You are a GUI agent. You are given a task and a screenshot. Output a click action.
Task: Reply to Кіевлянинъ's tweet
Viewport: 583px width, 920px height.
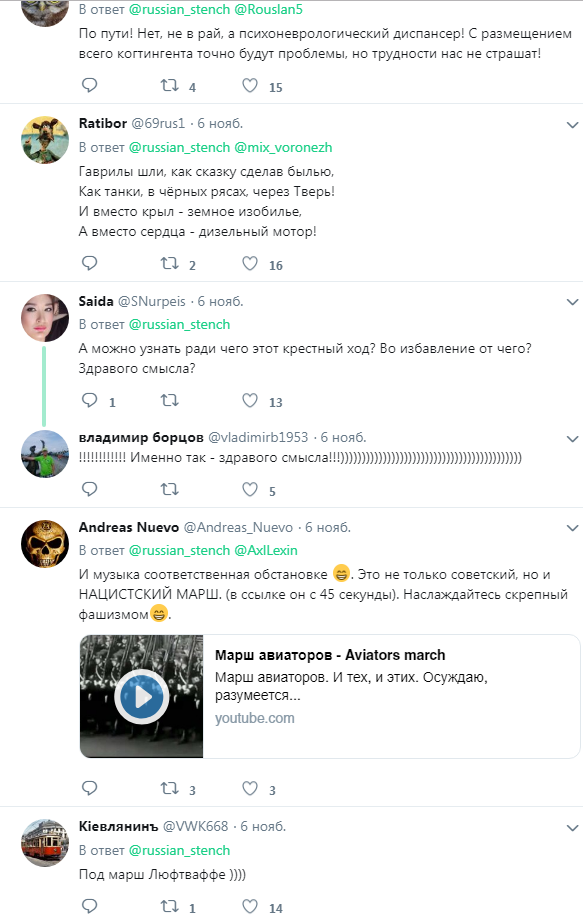click(x=89, y=906)
